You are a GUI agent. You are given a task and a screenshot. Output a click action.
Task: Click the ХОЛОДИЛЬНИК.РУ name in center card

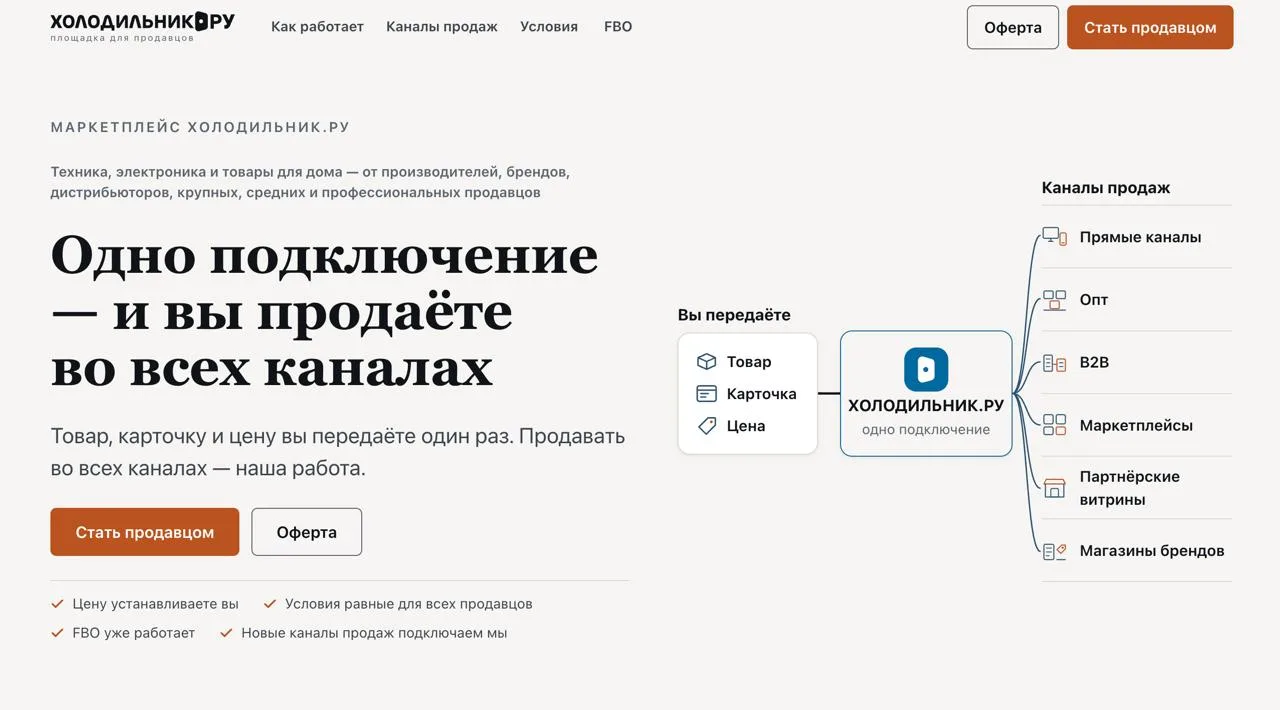pos(926,406)
